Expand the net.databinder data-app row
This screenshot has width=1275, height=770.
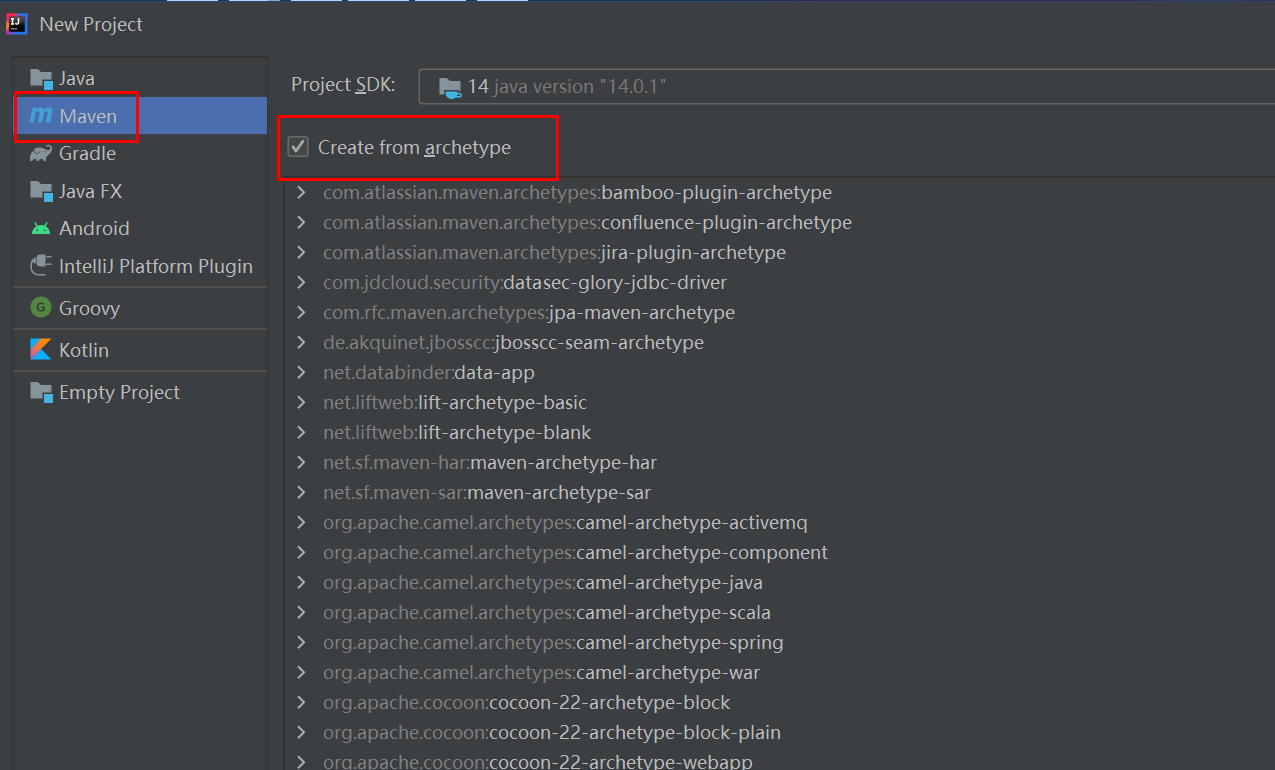point(301,373)
